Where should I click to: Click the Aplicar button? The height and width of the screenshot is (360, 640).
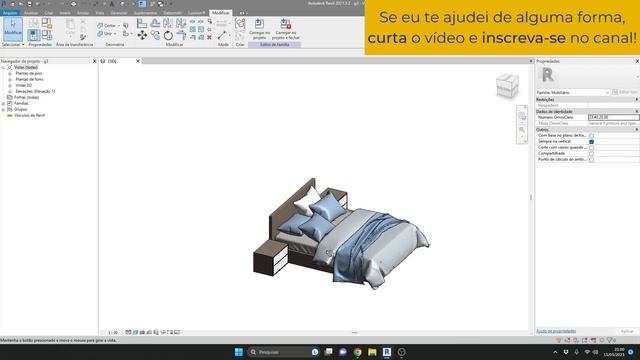pos(627,331)
